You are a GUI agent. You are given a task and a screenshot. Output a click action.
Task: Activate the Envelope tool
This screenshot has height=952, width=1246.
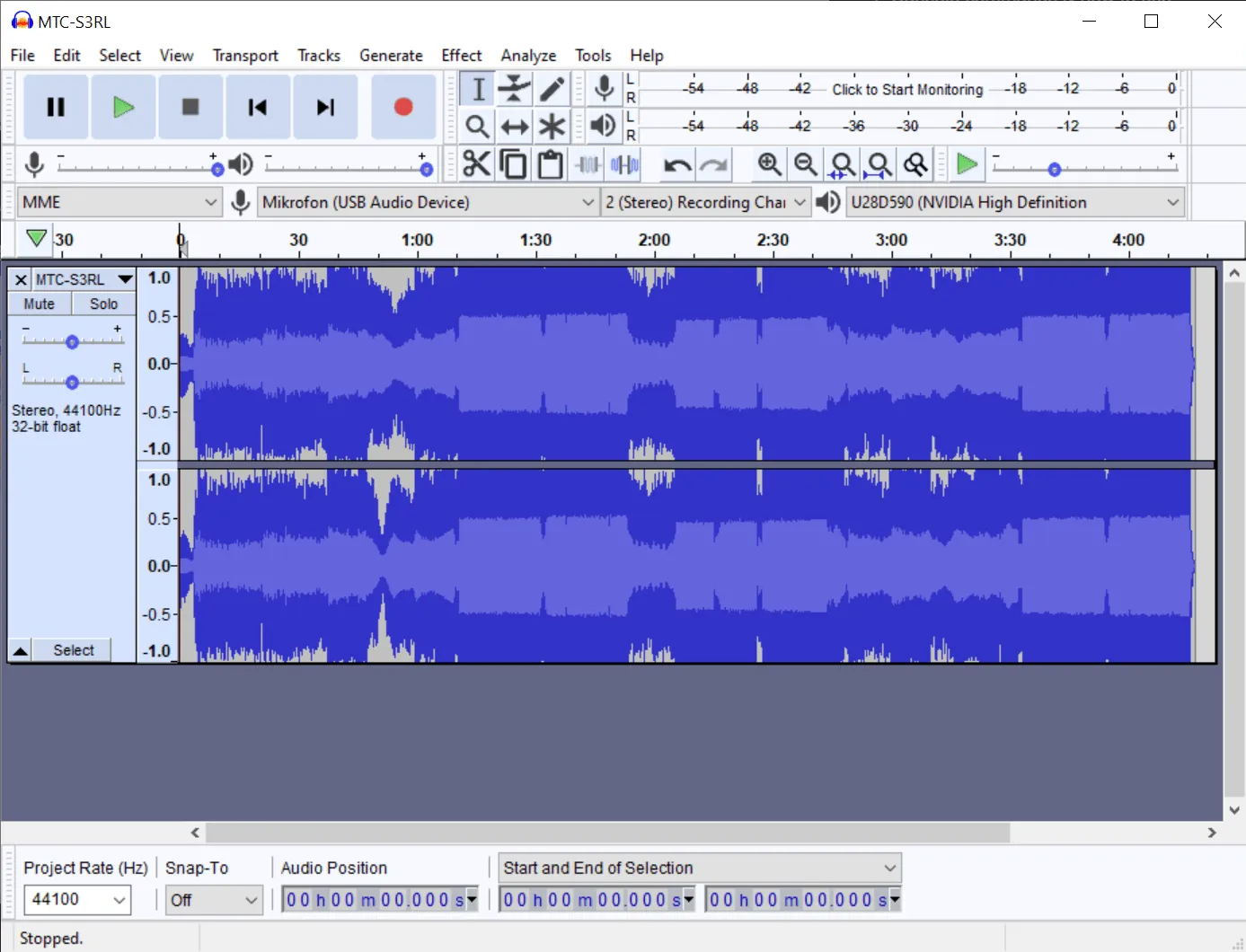point(514,89)
